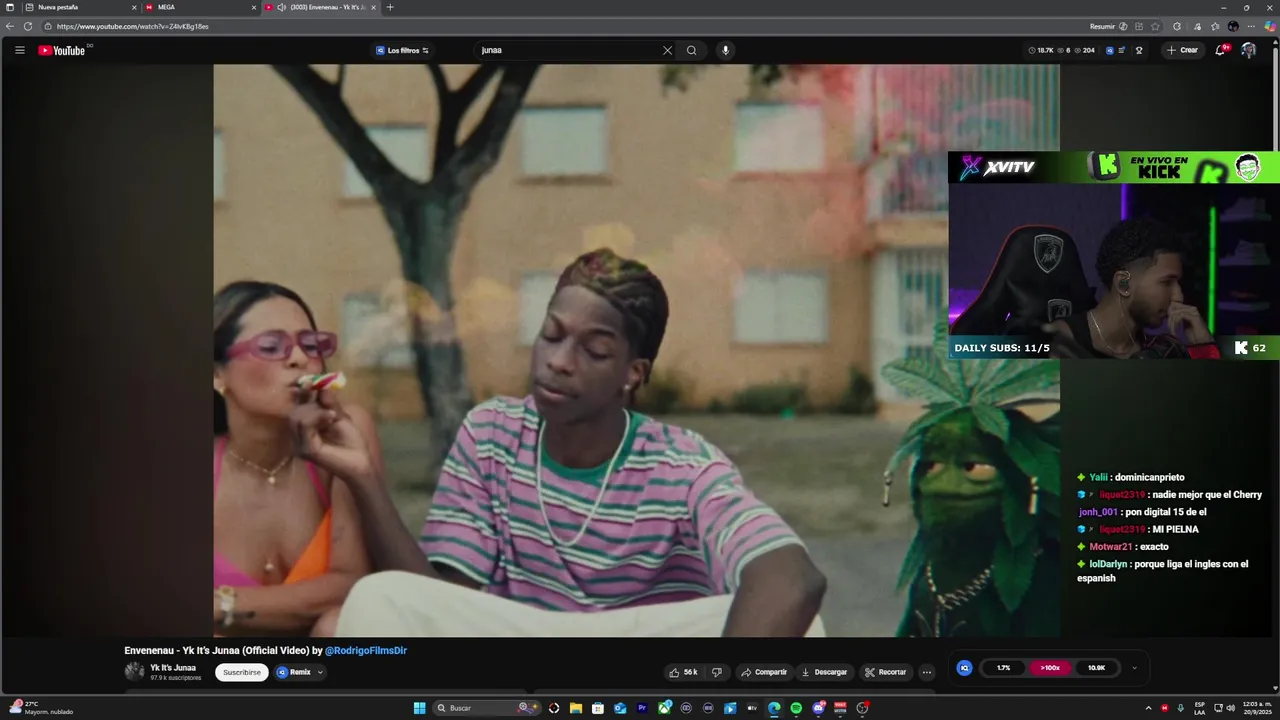Go back with the browser back arrow

point(10,26)
